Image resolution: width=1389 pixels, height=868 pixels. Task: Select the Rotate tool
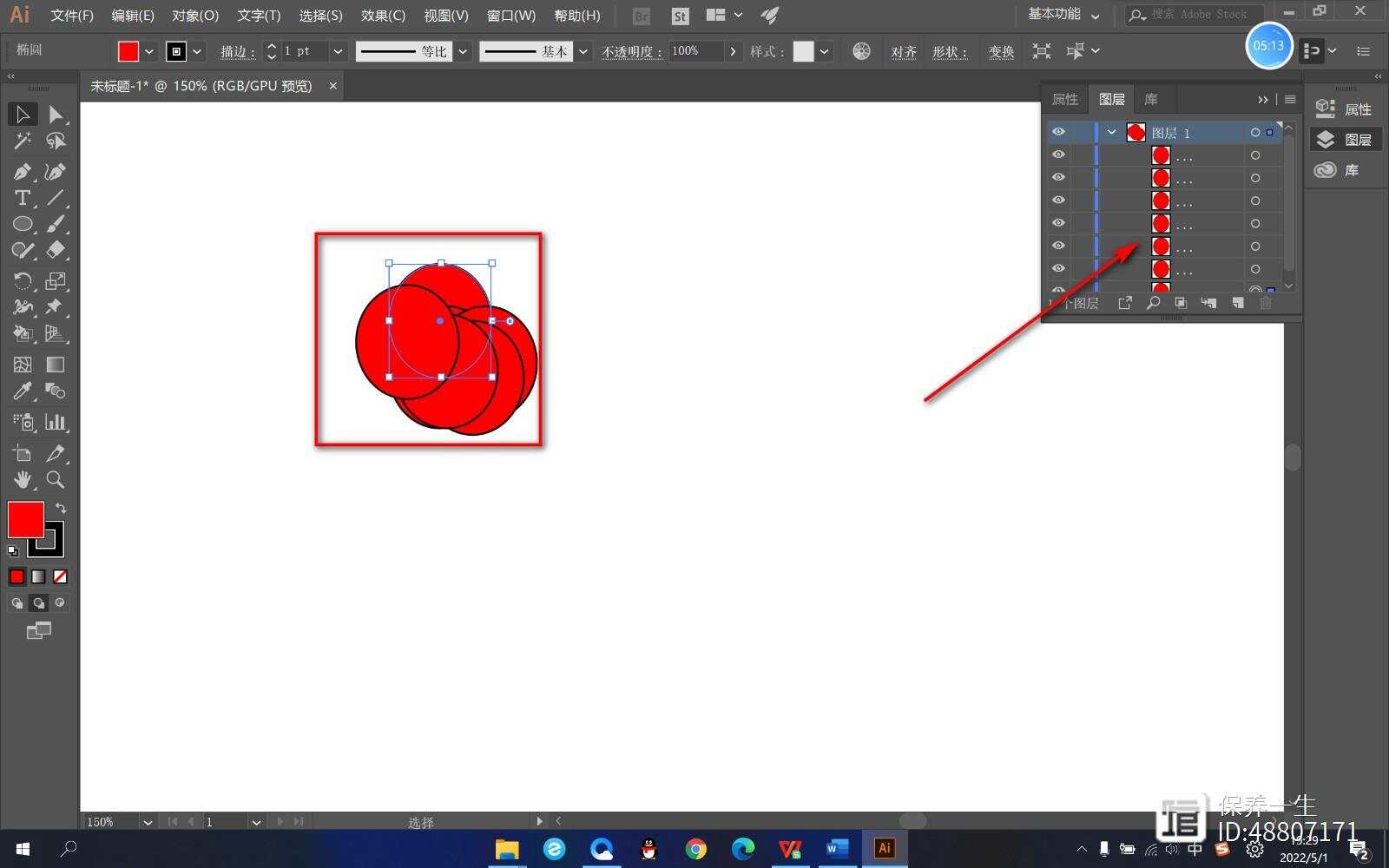(23, 281)
